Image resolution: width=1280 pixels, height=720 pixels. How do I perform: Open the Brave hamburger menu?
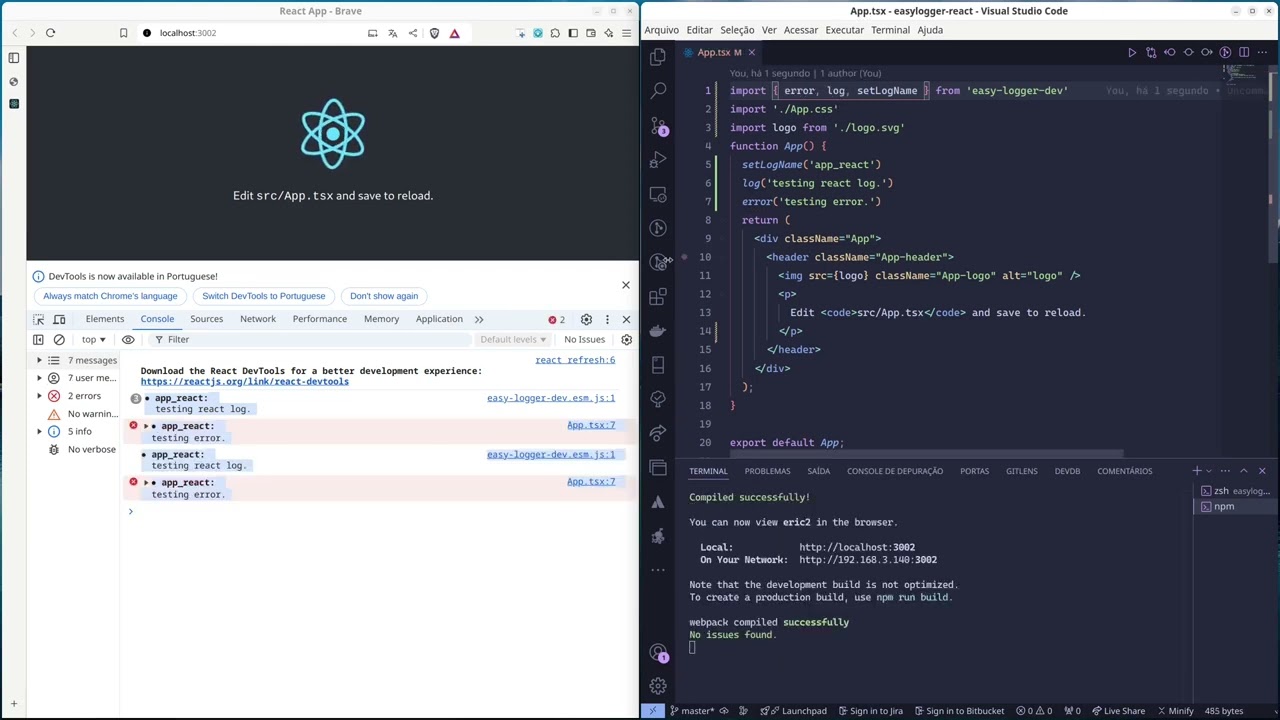pyautogui.click(x=626, y=33)
